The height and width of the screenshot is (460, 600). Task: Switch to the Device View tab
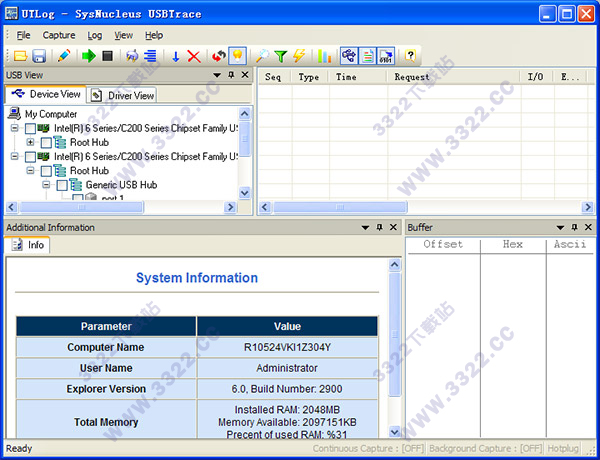click(x=46, y=94)
